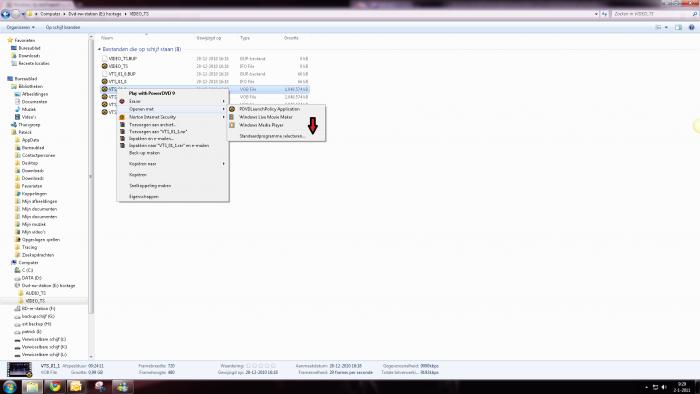Click the VTS_01_0 IFO file icon

pos(104,81)
